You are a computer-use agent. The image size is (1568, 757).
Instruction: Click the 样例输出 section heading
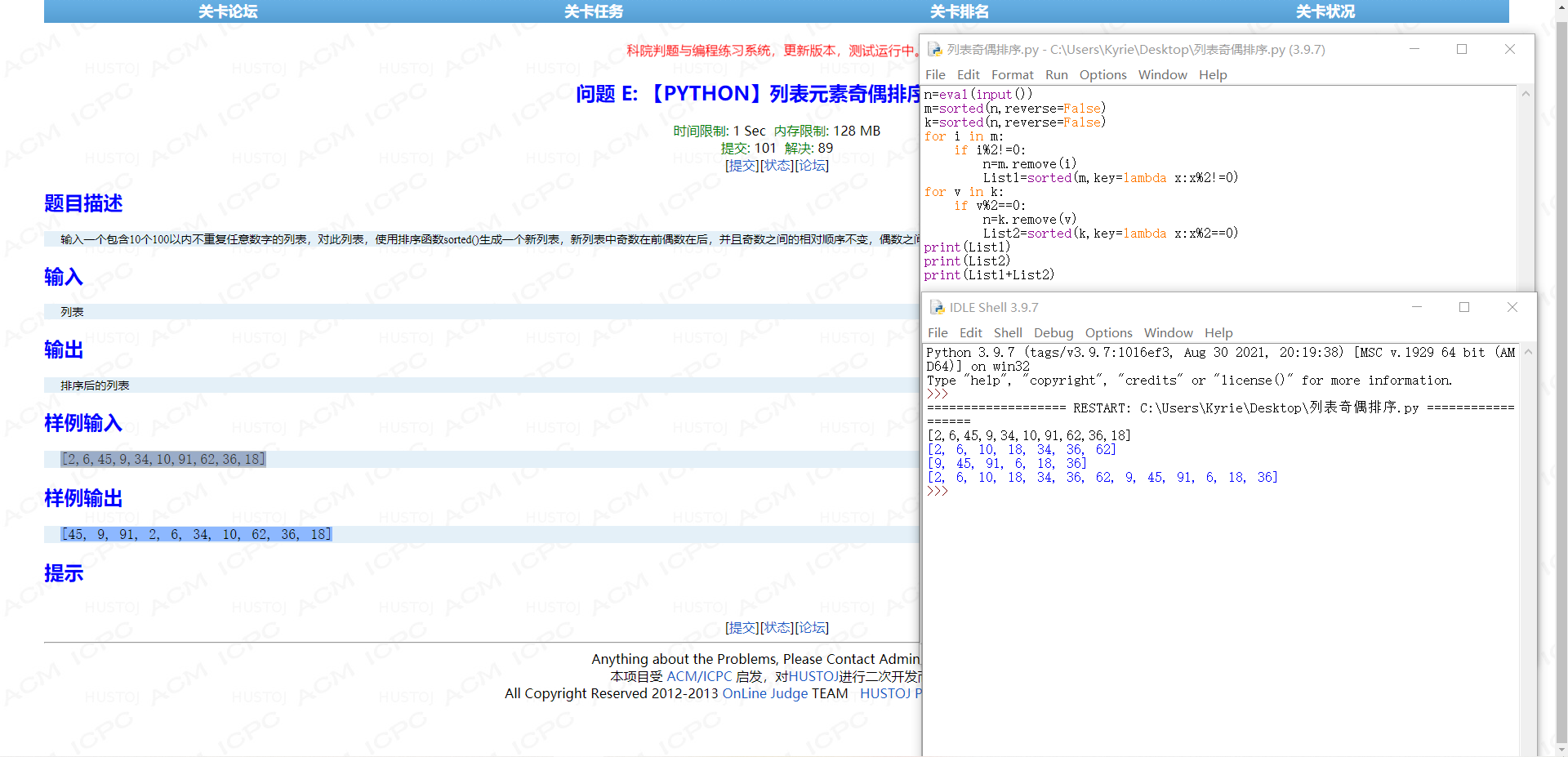(x=83, y=498)
